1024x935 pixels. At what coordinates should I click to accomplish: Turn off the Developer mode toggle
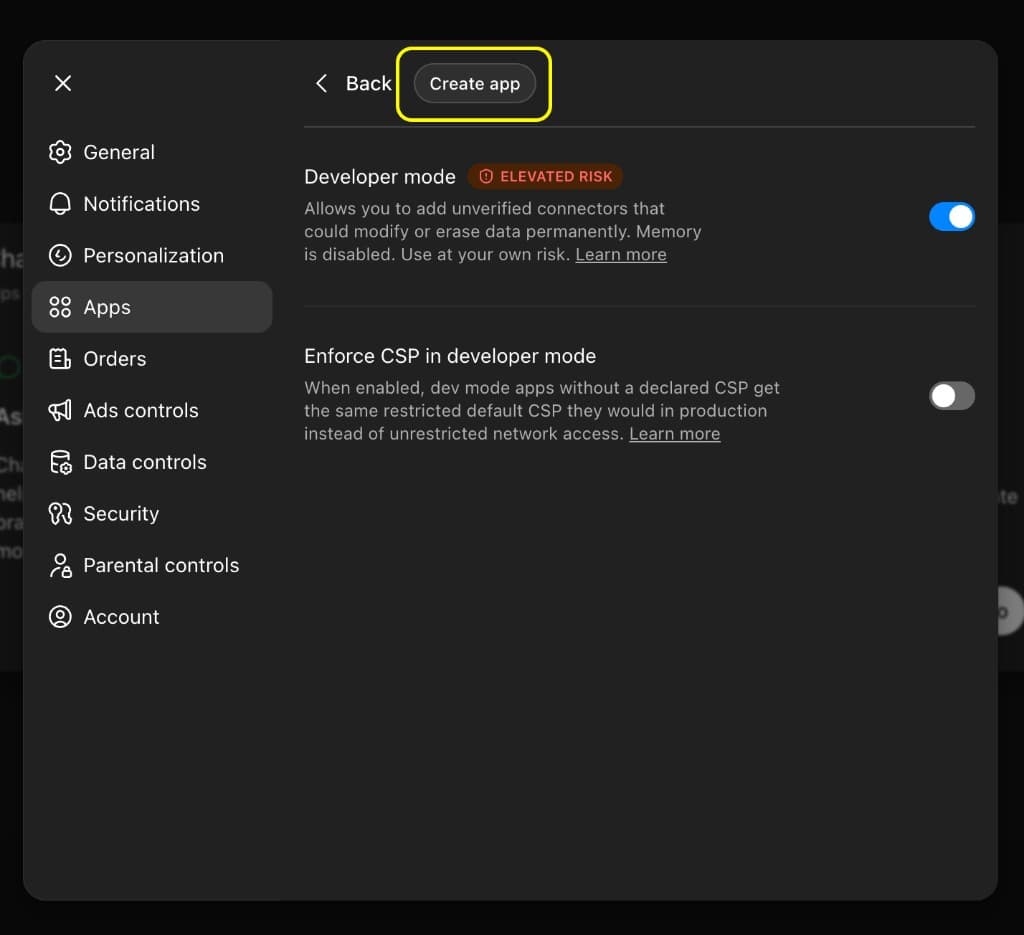952,217
